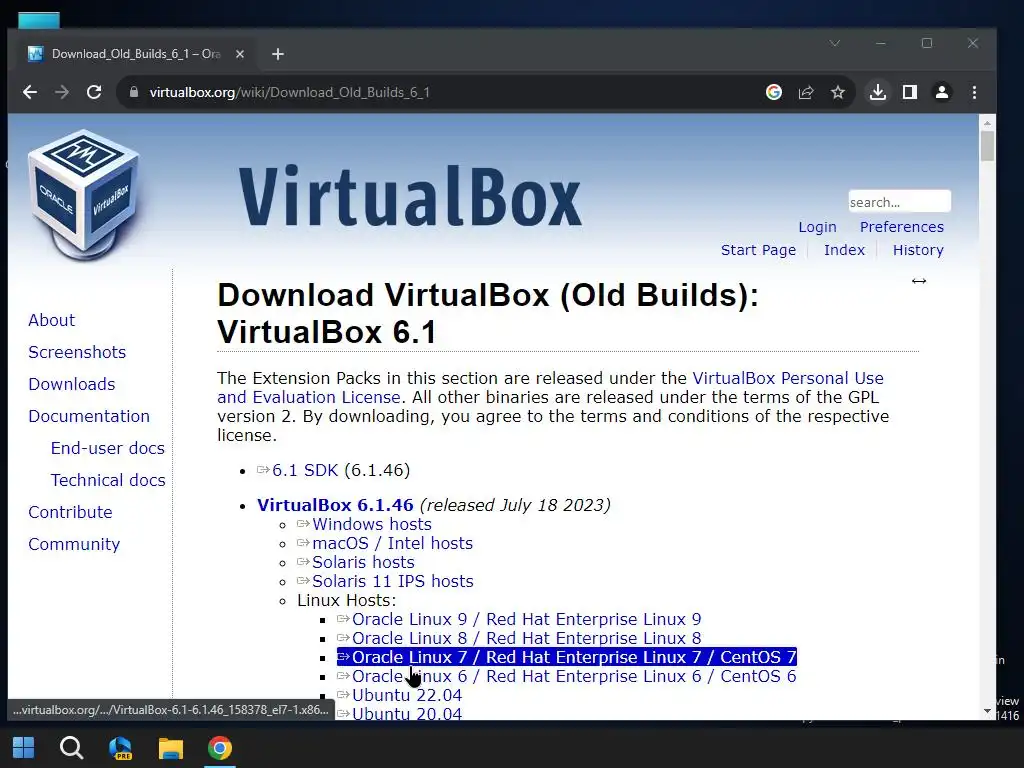Open the tab search chevron
Screen dimensions: 1024x768
(x=835, y=43)
